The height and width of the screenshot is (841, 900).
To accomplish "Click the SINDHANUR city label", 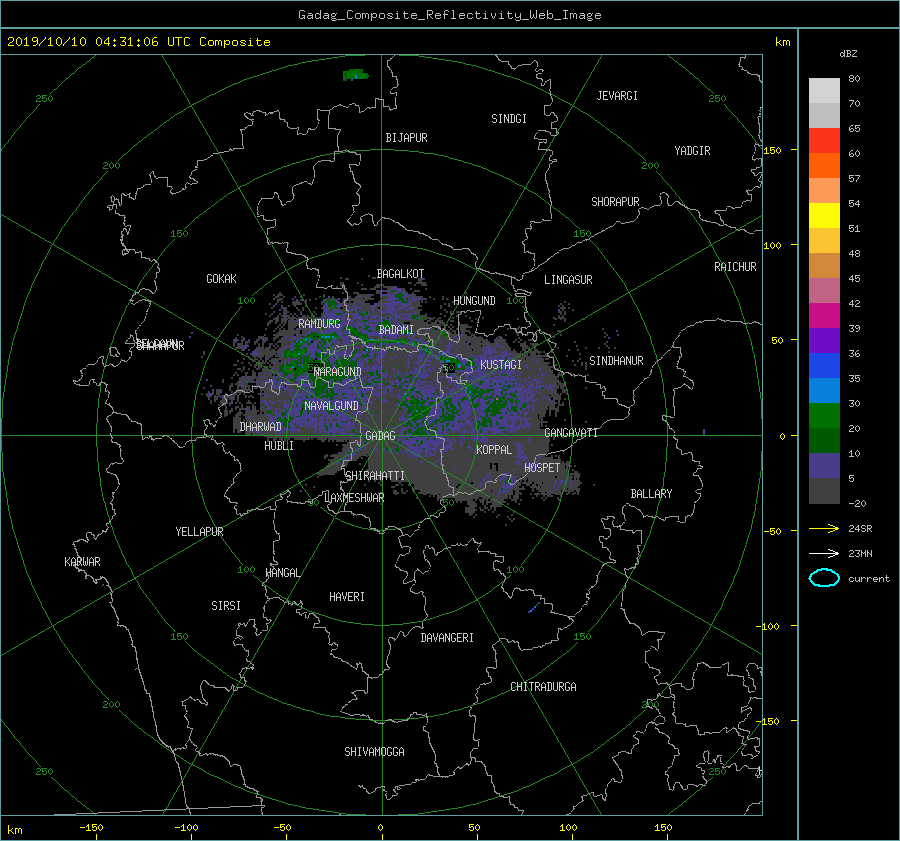I will tap(616, 361).
